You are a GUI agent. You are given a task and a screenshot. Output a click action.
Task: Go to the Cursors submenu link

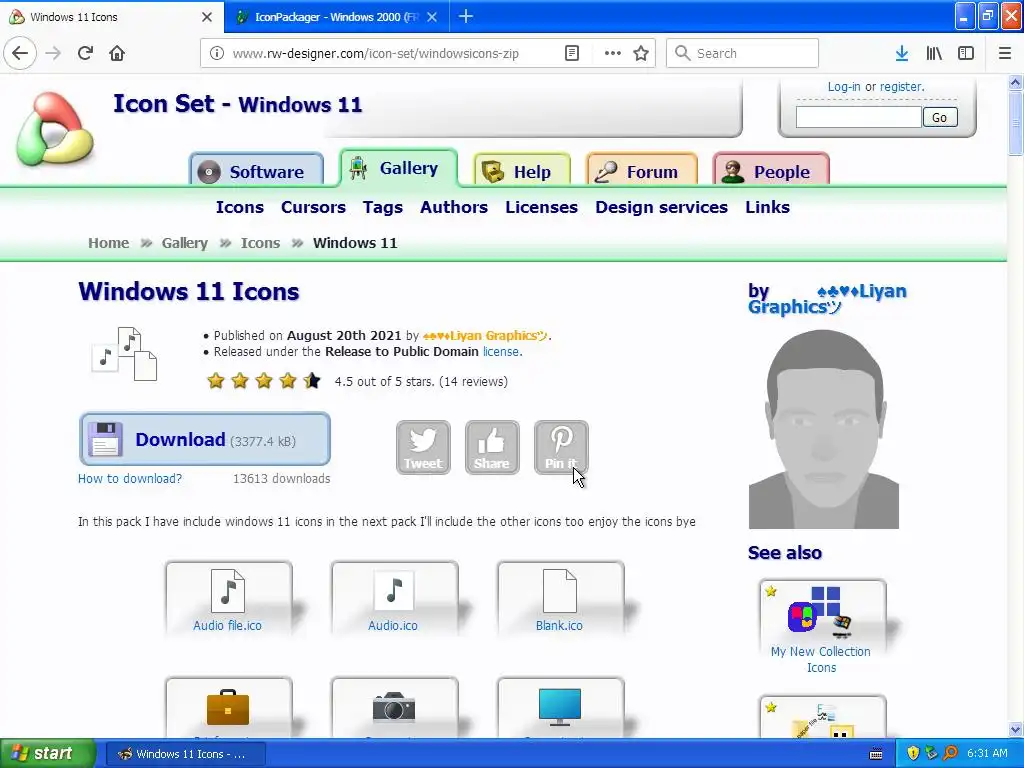click(313, 207)
